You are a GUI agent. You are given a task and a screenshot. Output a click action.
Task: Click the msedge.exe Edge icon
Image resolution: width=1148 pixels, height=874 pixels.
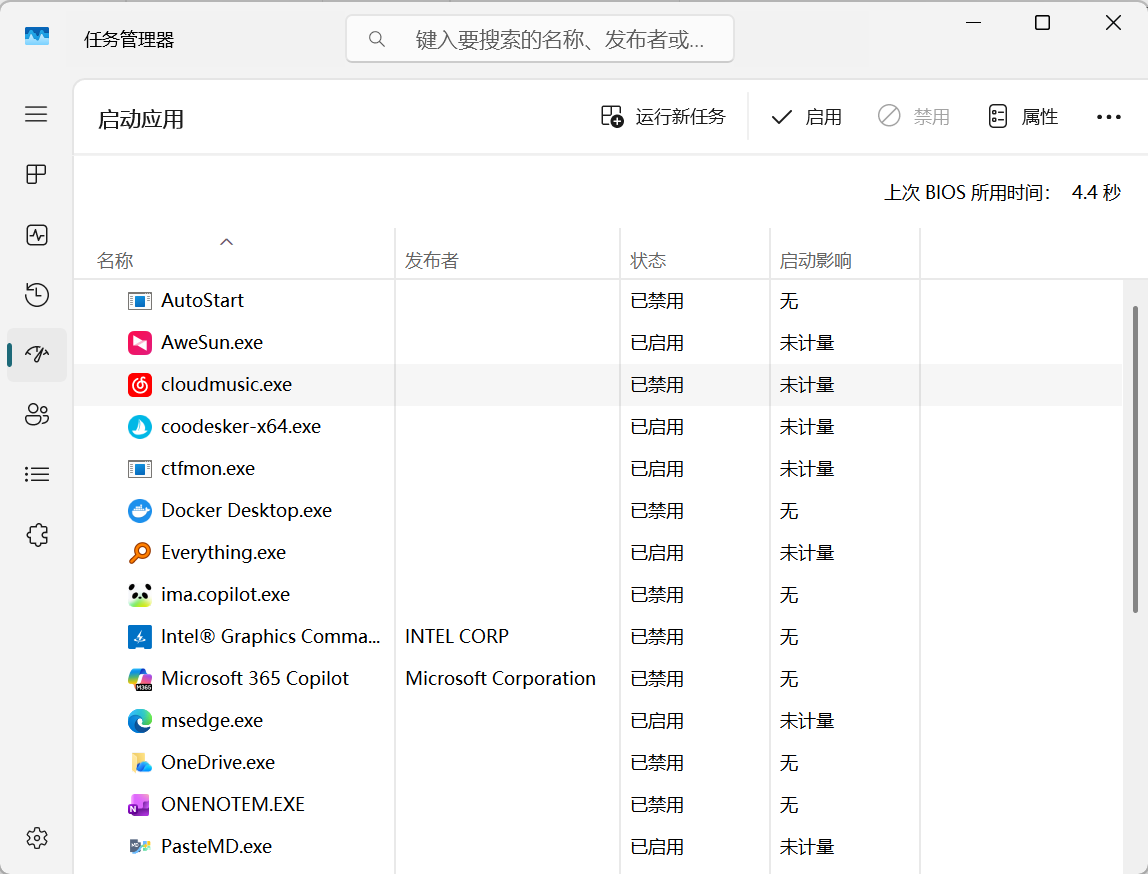pyautogui.click(x=140, y=721)
